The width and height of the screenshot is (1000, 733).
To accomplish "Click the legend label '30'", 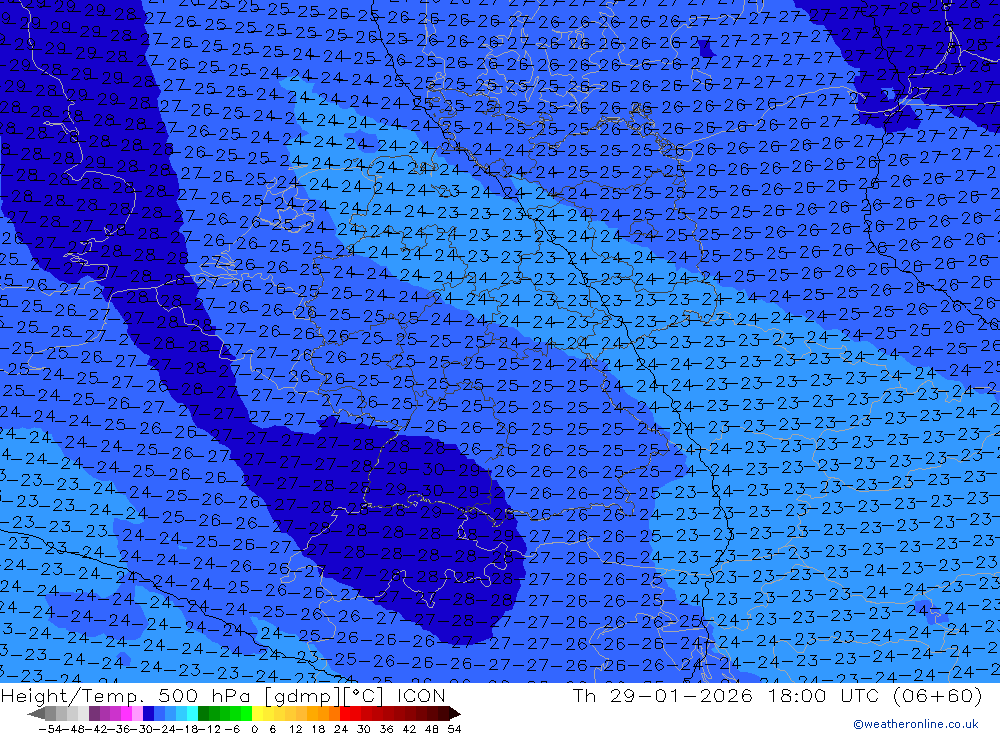I will coord(364,729).
